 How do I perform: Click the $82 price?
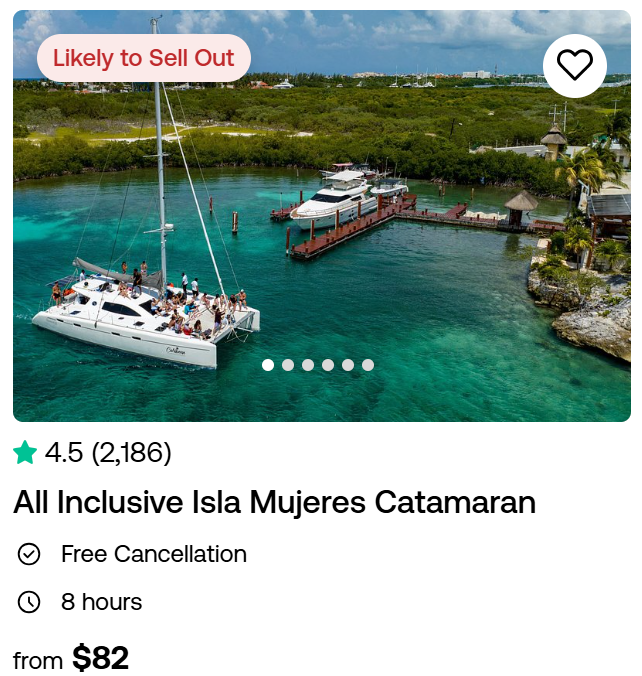pyautogui.click(x=100, y=658)
